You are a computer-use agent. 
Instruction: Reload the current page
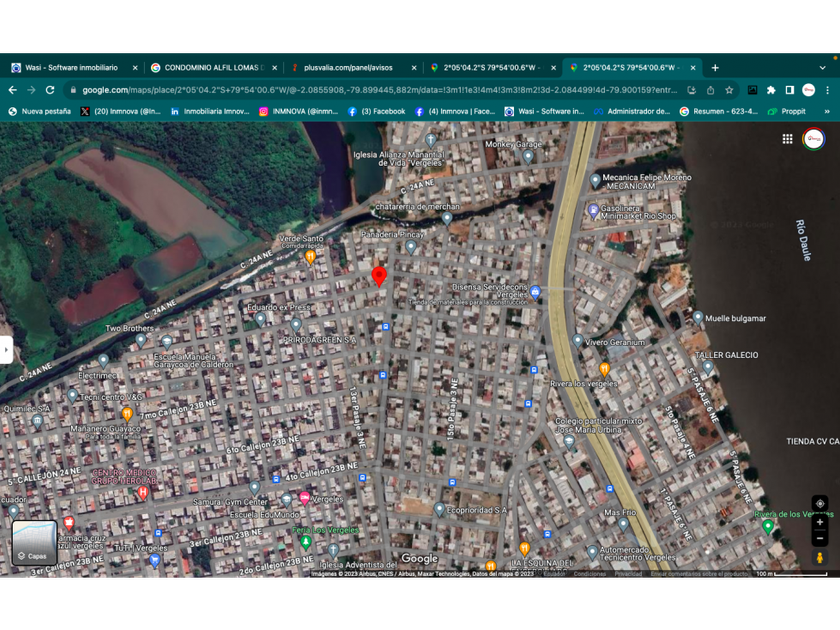(50, 90)
